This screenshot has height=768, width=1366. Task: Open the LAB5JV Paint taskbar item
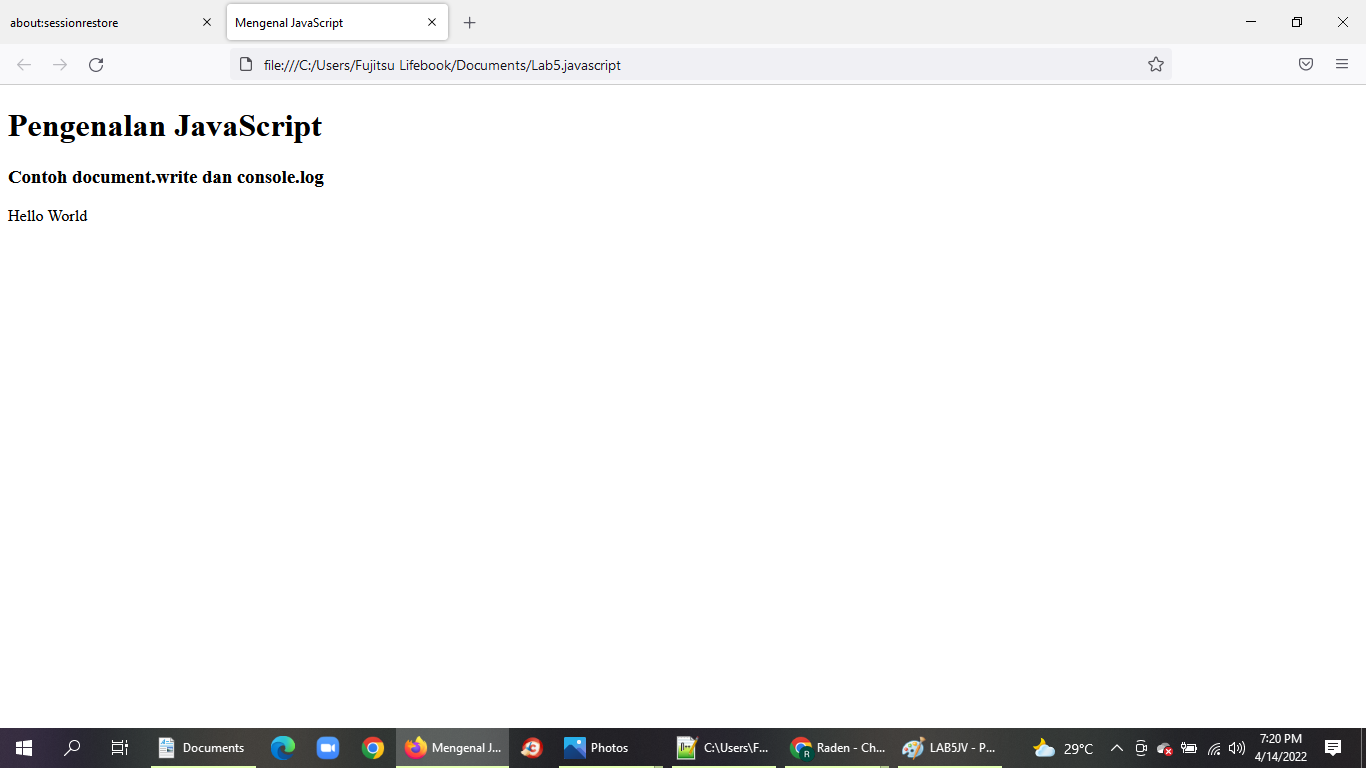click(950, 748)
